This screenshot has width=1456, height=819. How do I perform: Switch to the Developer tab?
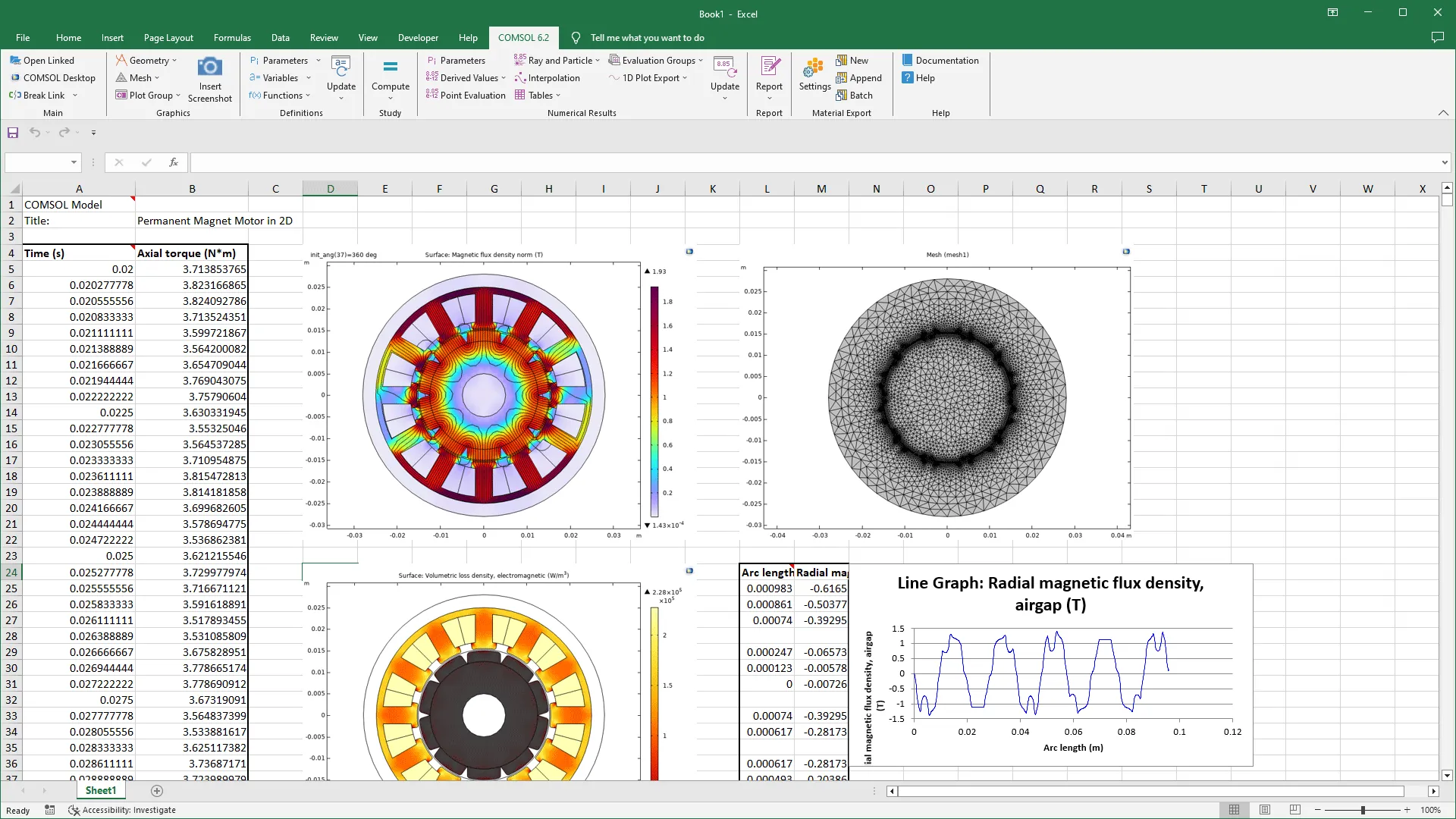click(x=418, y=38)
